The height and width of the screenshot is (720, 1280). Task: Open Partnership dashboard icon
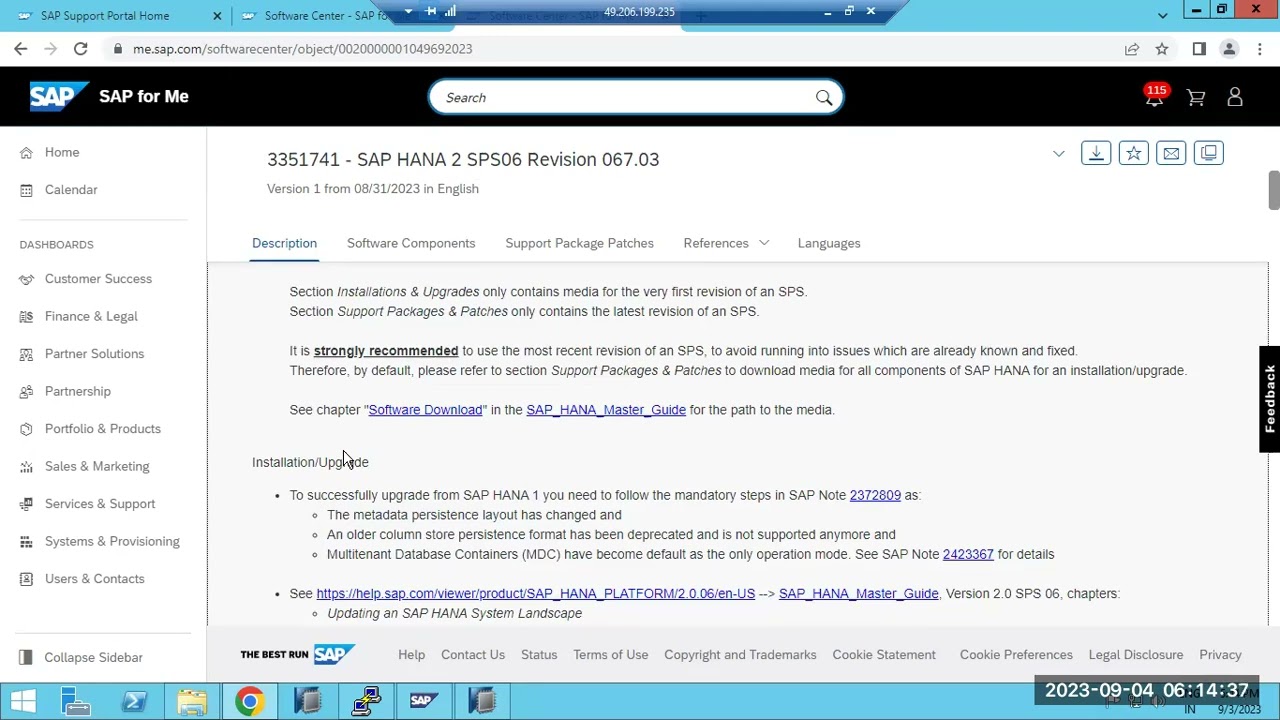[x=26, y=392]
